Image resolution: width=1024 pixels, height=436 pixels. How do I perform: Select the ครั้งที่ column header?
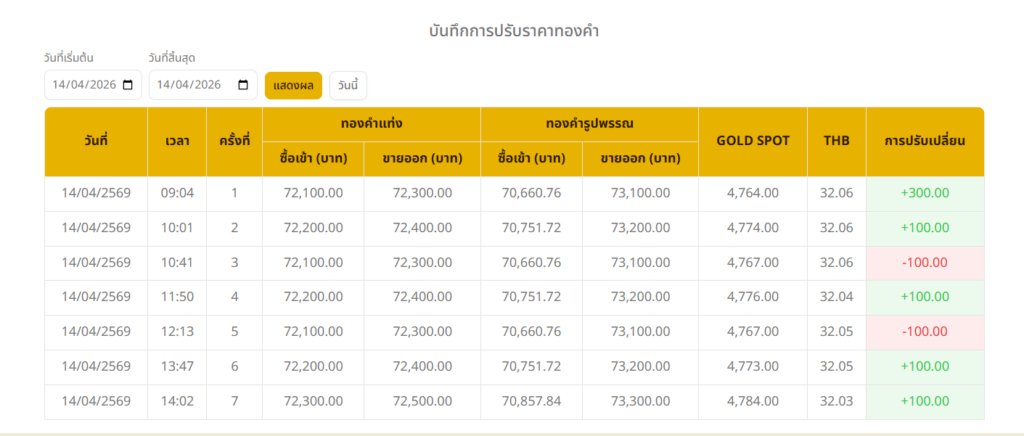234,141
